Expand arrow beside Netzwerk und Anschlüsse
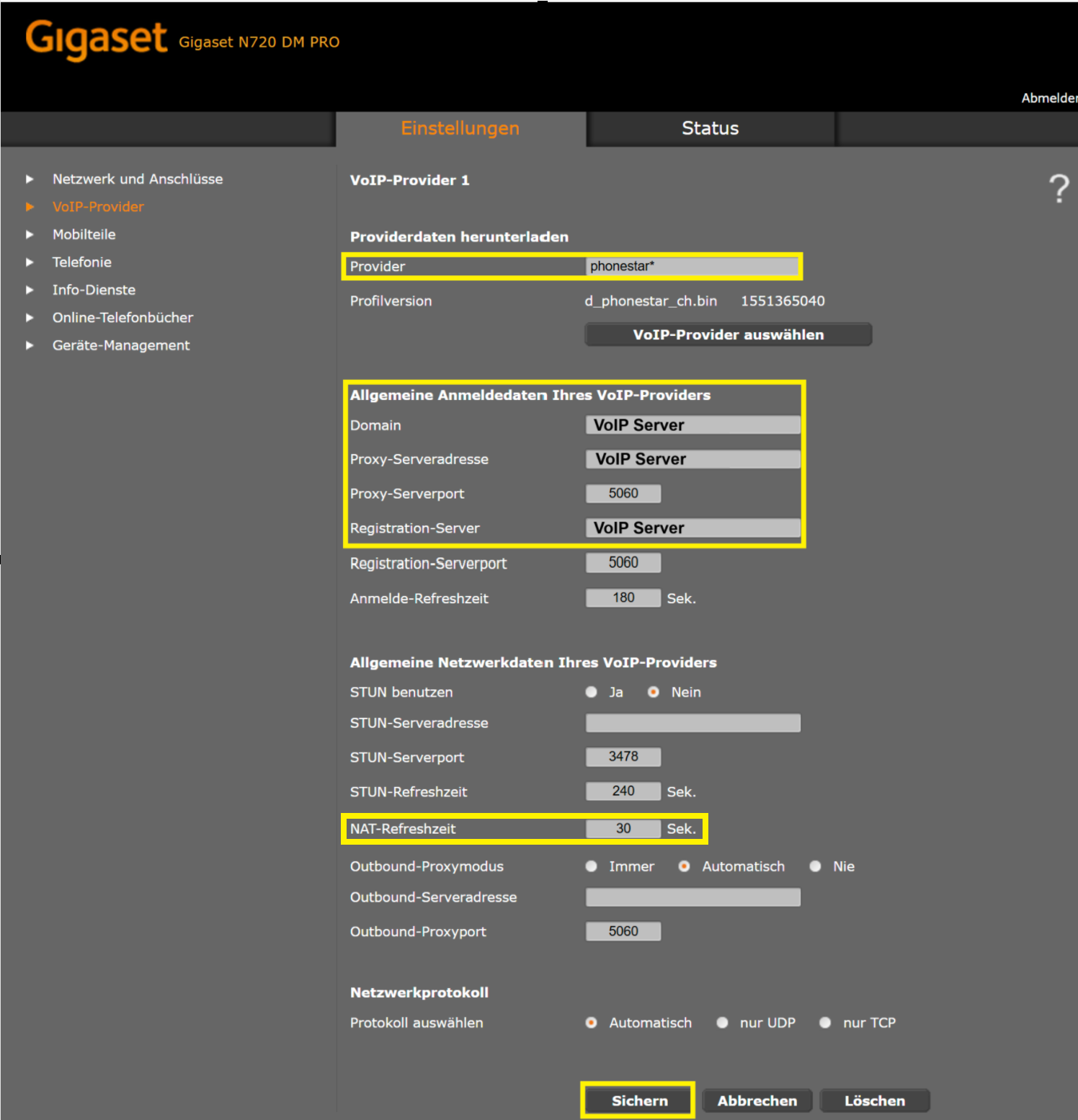Screen dimensions: 1078x1120 30,179
